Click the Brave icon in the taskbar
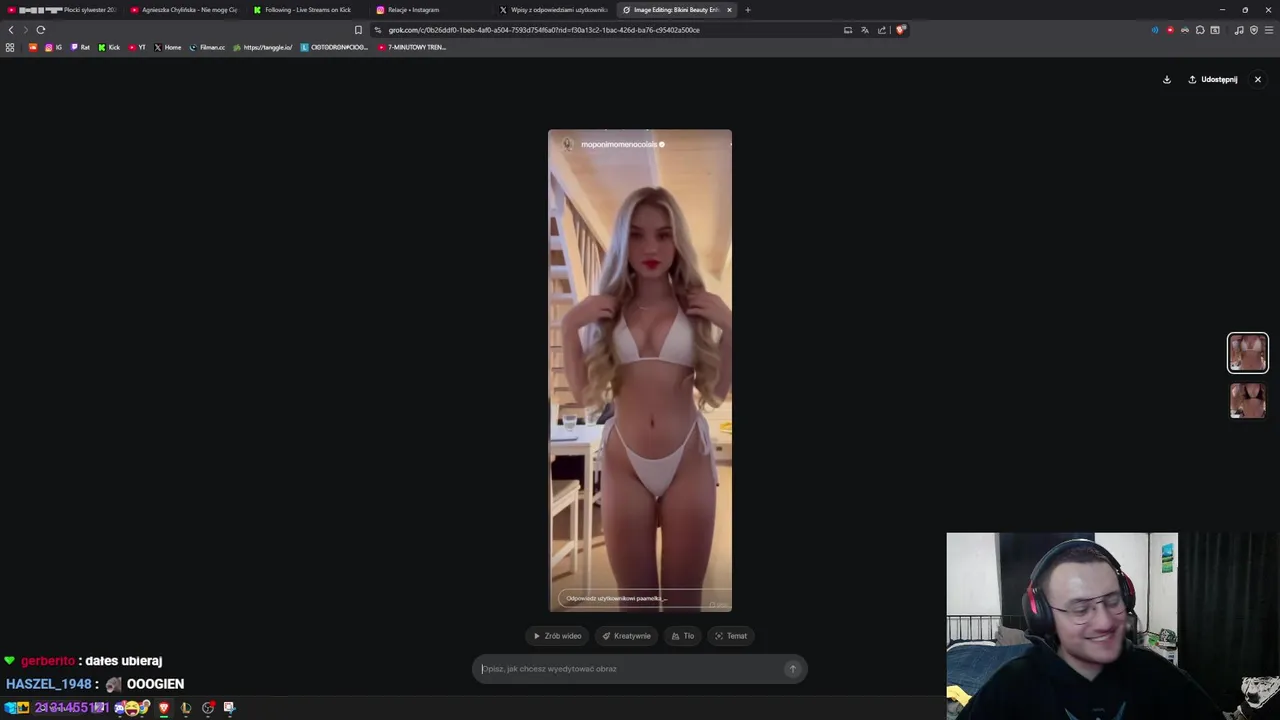 tap(164, 708)
